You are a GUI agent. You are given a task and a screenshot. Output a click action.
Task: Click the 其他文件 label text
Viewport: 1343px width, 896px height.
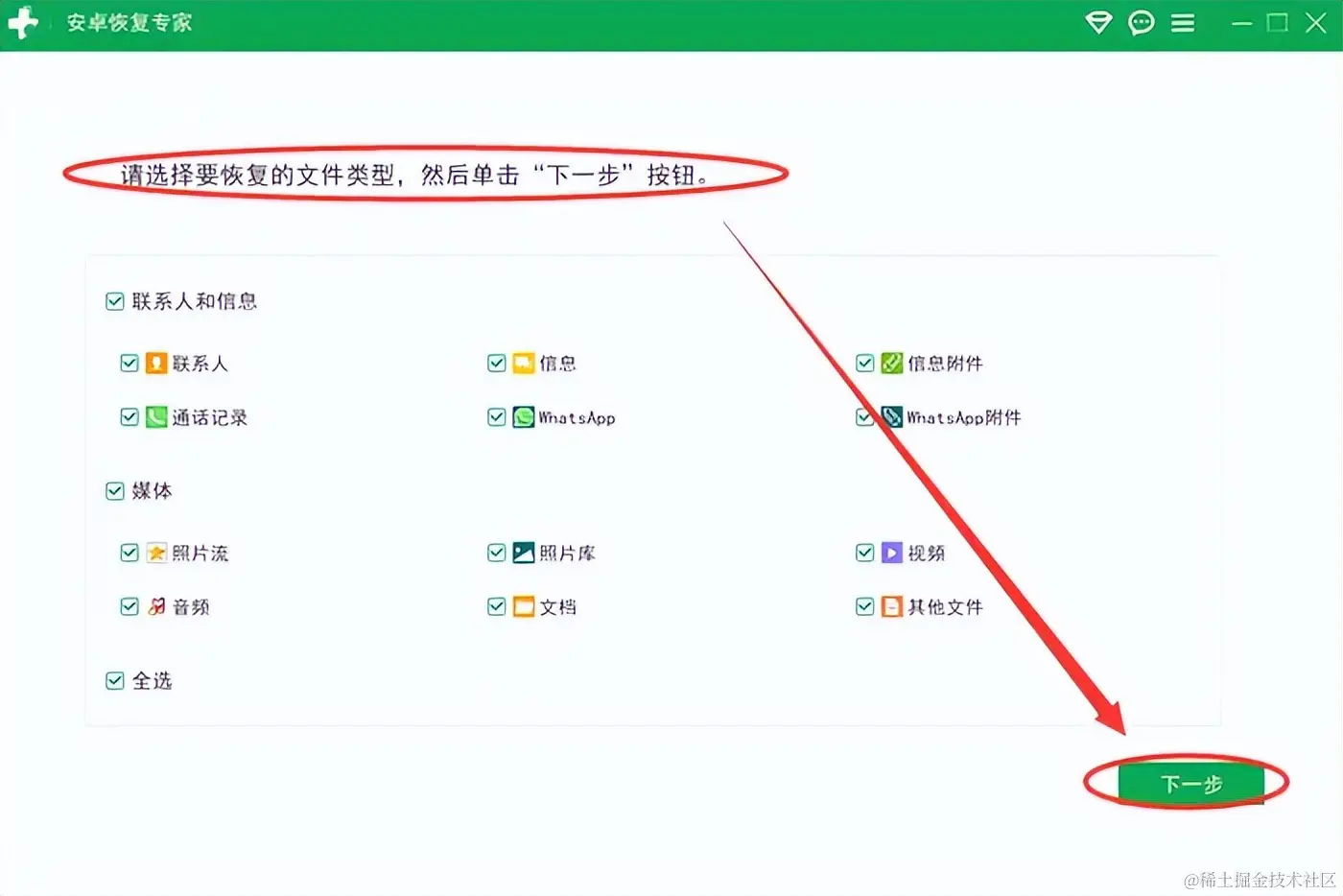[945, 607]
